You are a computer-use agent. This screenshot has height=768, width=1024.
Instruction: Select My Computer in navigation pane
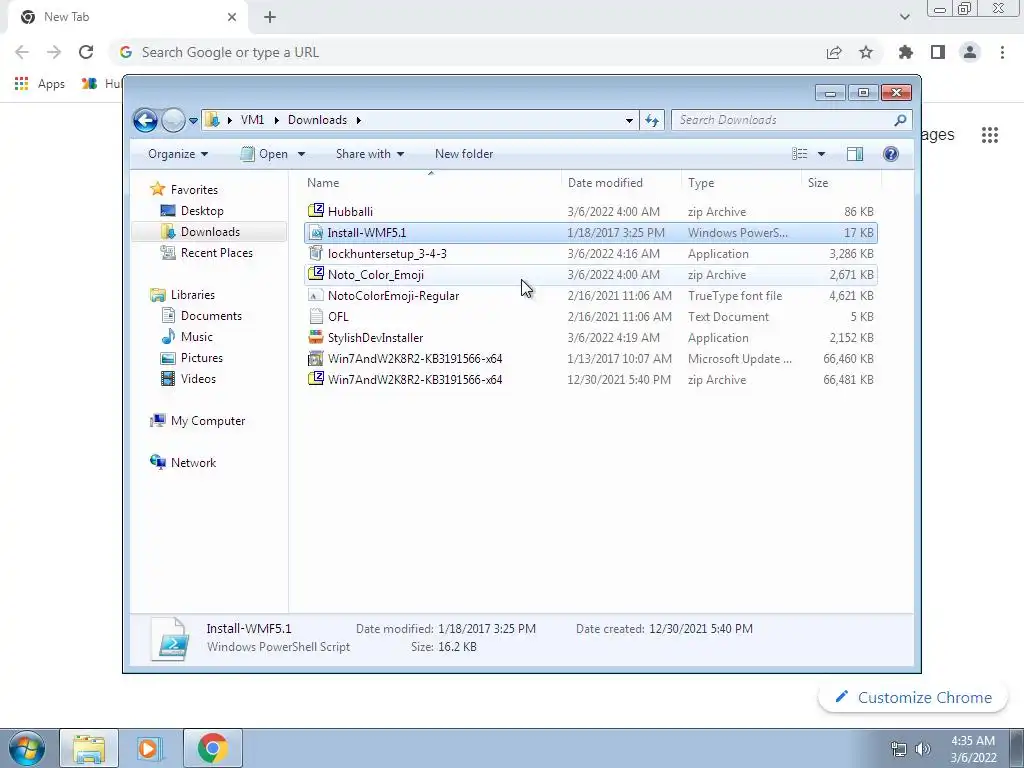point(208,421)
